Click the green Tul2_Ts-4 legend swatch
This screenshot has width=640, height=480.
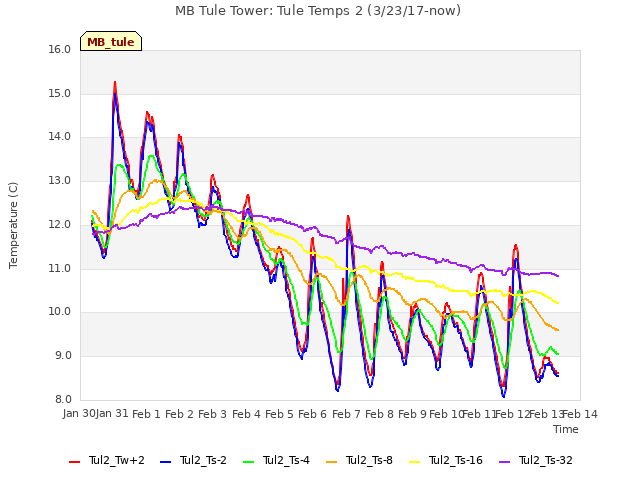[248, 462]
